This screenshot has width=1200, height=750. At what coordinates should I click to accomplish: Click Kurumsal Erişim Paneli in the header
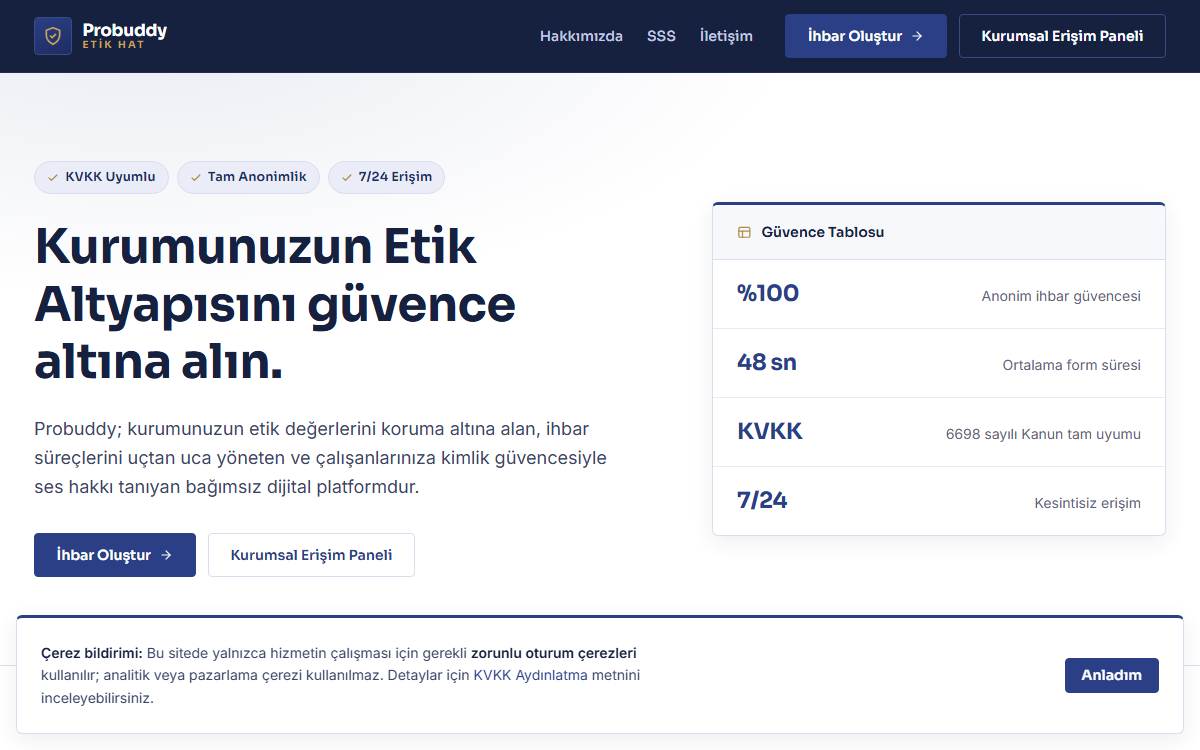coord(1062,36)
